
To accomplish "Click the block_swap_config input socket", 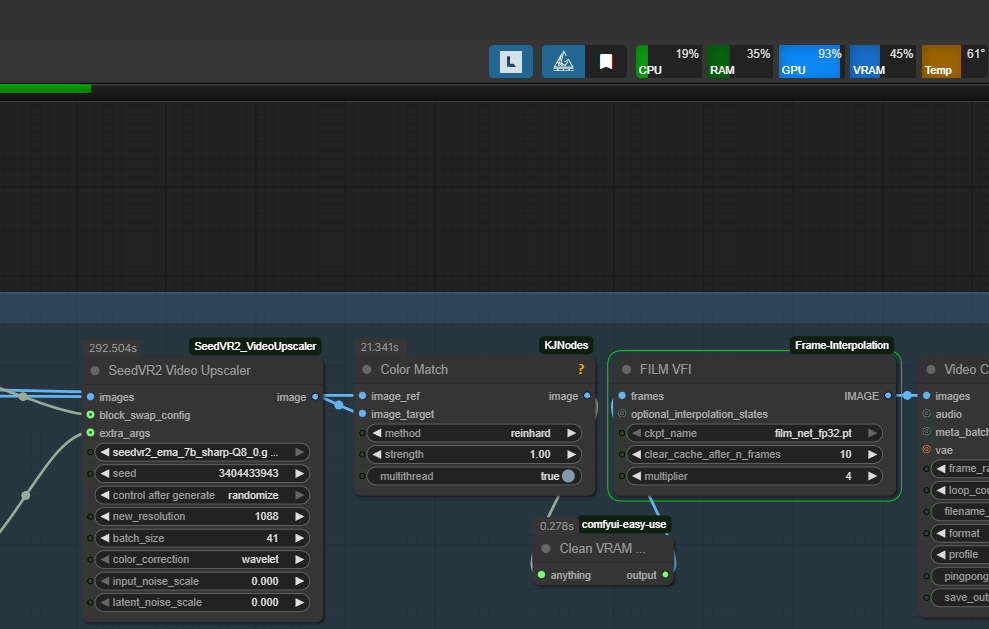I will [x=91, y=415].
